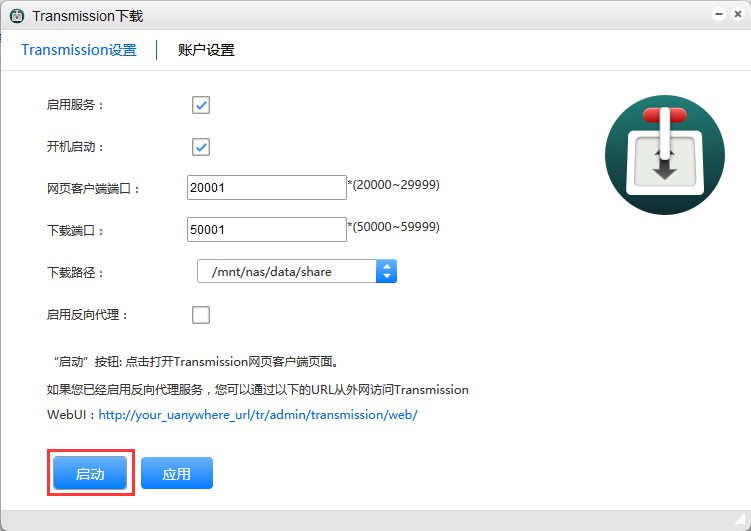Viewport: 751px width, 531px height.
Task: Toggle the 启用服务 checkbox
Action: click(201, 105)
